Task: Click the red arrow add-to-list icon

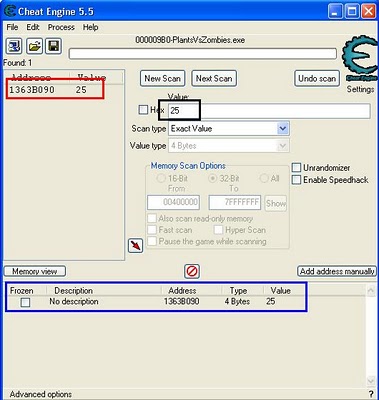Action: click(x=136, y=246)
